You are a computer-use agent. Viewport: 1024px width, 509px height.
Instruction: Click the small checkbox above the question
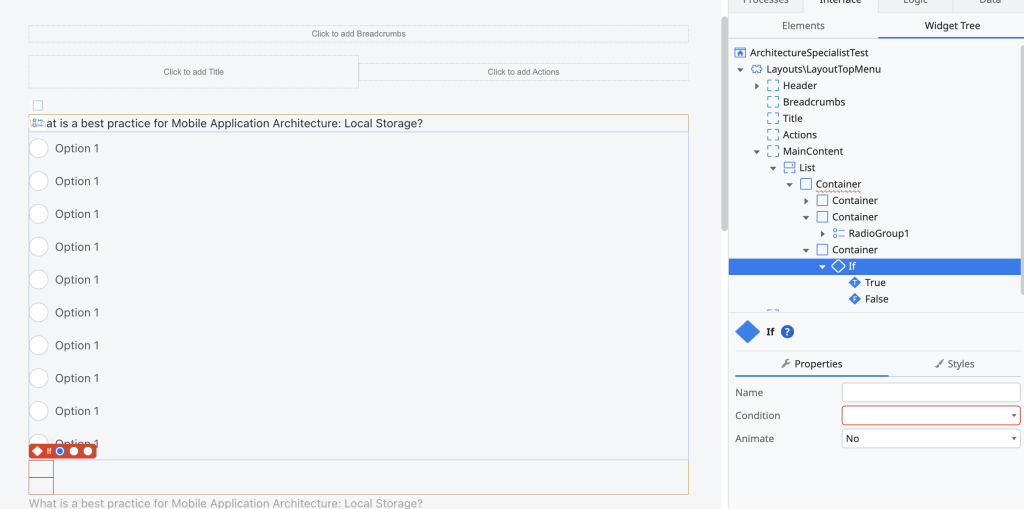(38, 105)
